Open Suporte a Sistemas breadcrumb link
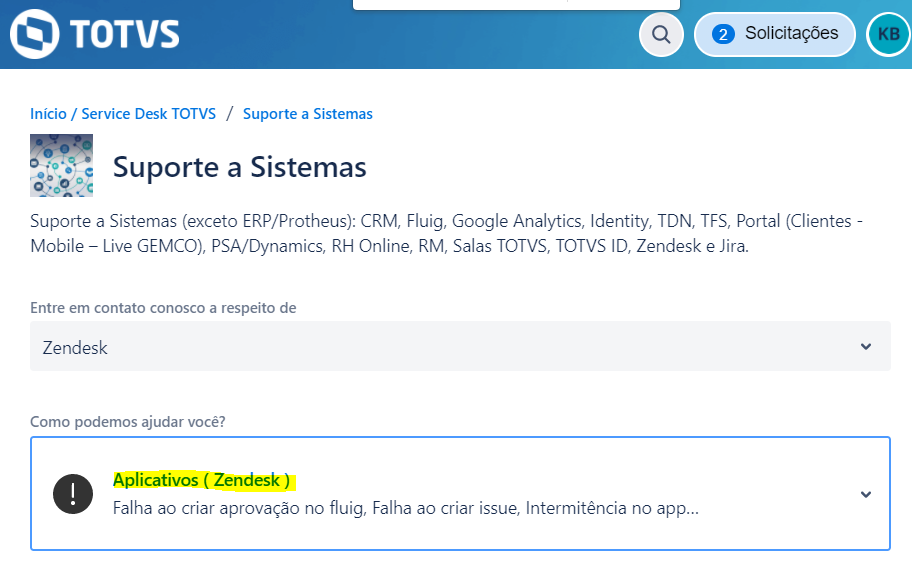The image size is (912, 563). pos(308,114)
